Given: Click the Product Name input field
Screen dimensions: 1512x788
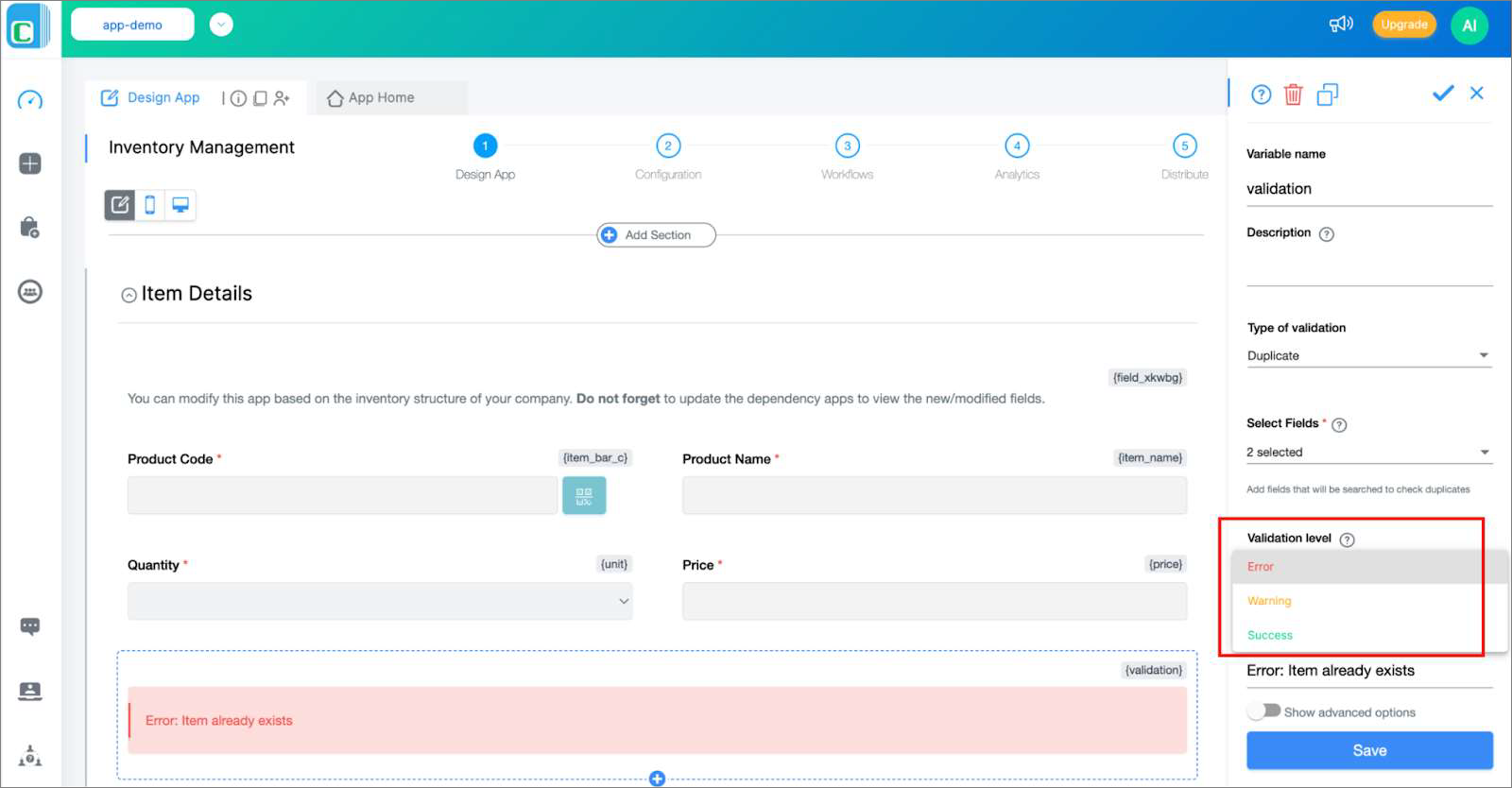Looking at the screenshot, I should pyautogui.click(x=935, y=495).
